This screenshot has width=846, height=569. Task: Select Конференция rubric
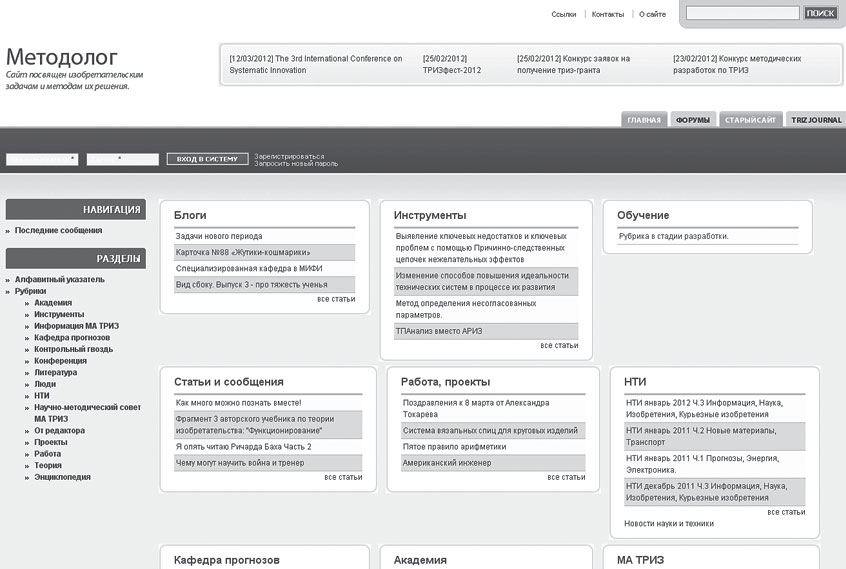60,361
